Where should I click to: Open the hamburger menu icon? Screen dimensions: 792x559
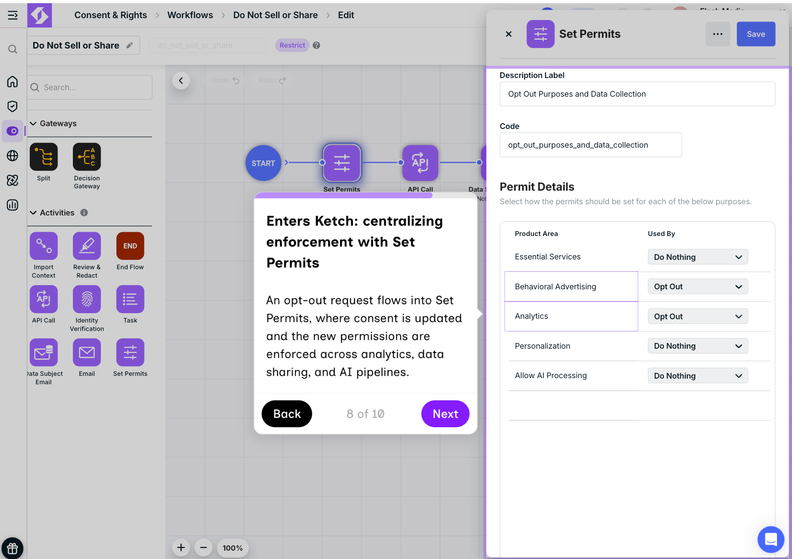tap(13, 15)
